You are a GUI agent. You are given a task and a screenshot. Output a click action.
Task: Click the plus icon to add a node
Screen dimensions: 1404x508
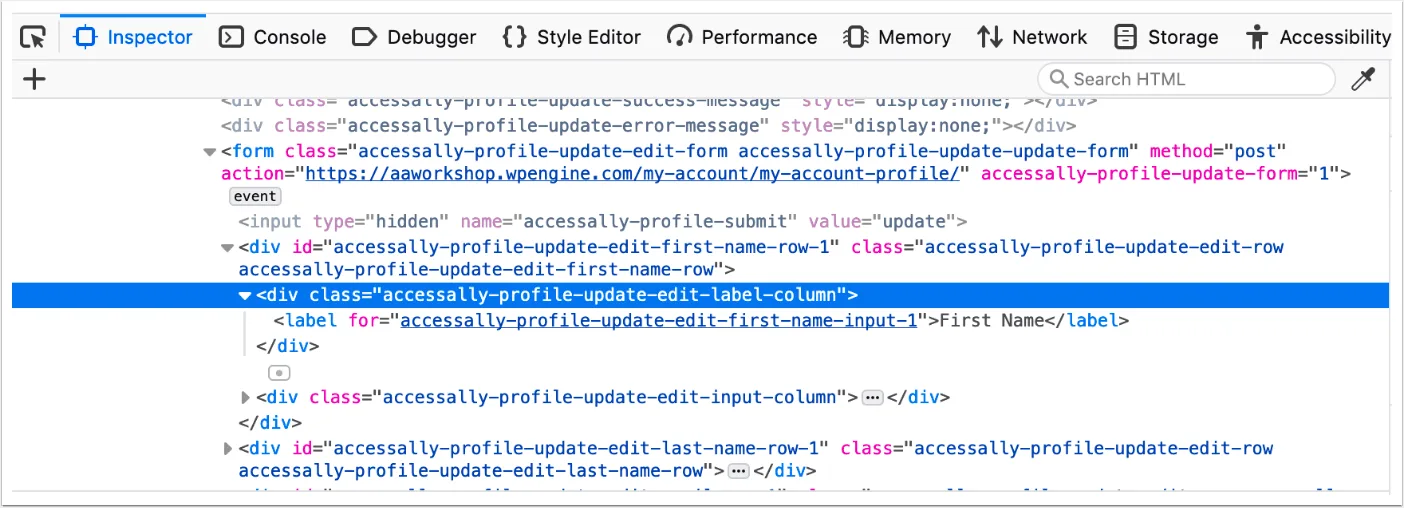tap(35, 79)
